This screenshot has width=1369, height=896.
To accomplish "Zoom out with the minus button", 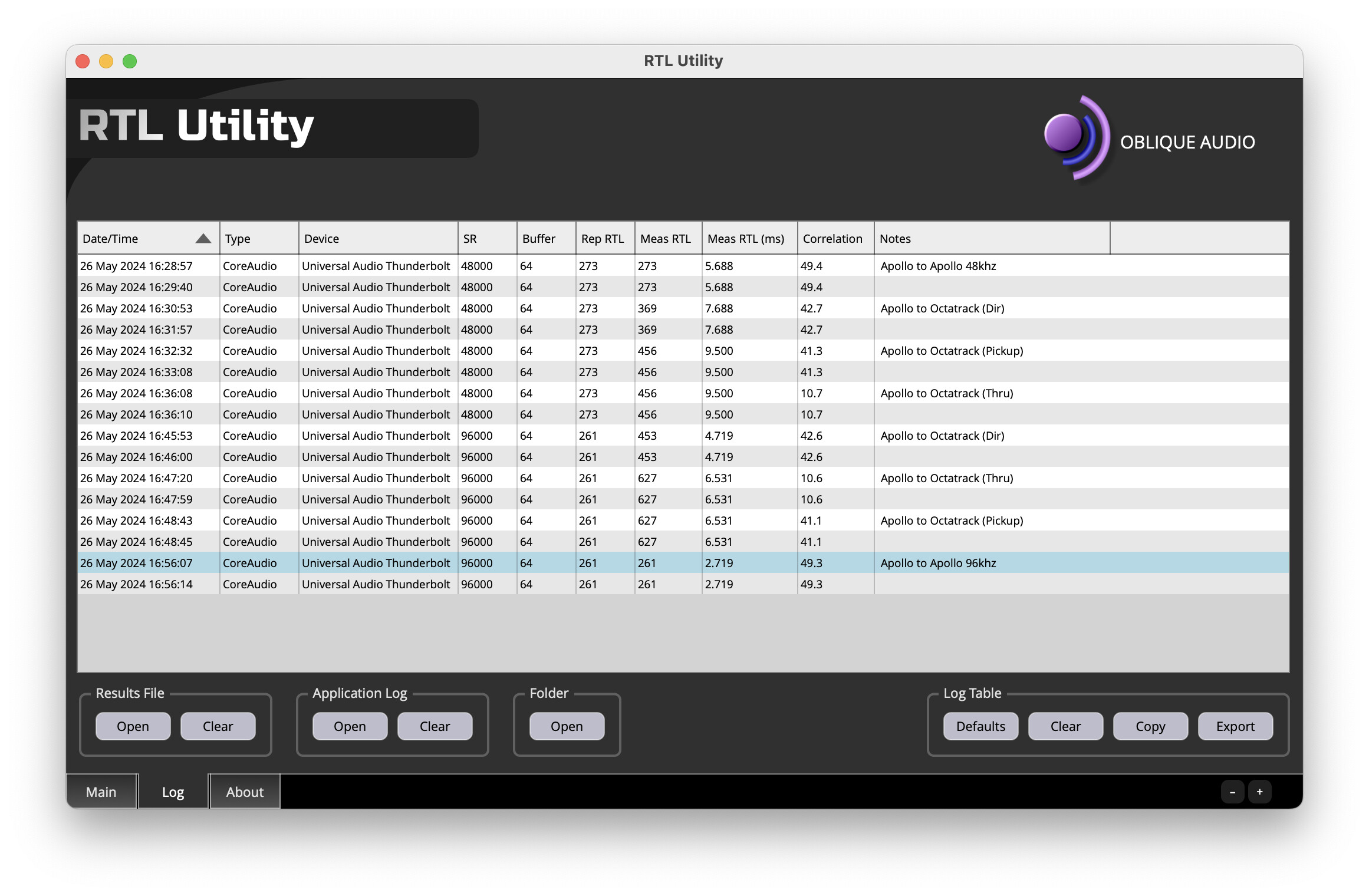I will click(1232, 792).
